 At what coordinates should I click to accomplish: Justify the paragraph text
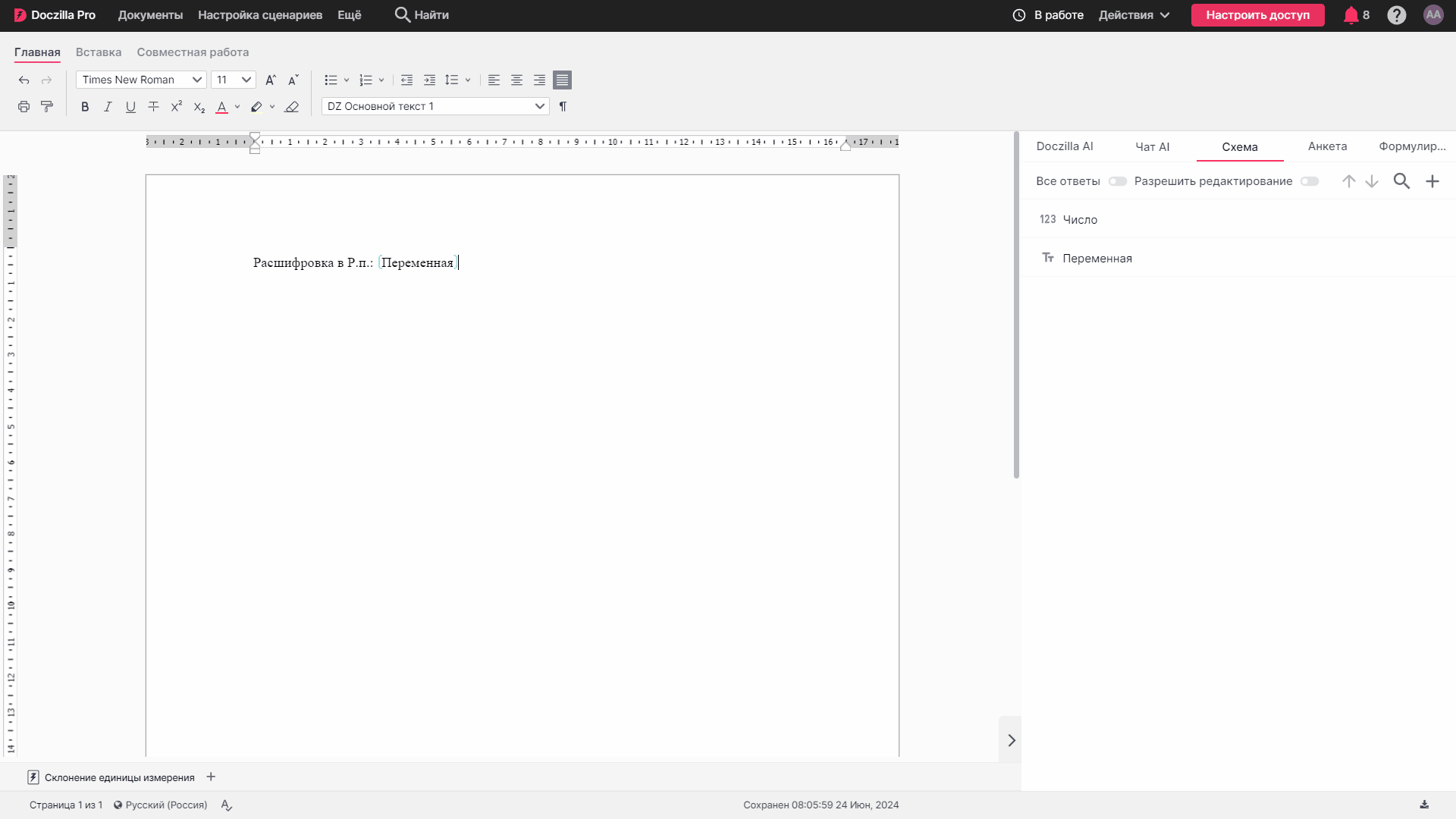562,80
